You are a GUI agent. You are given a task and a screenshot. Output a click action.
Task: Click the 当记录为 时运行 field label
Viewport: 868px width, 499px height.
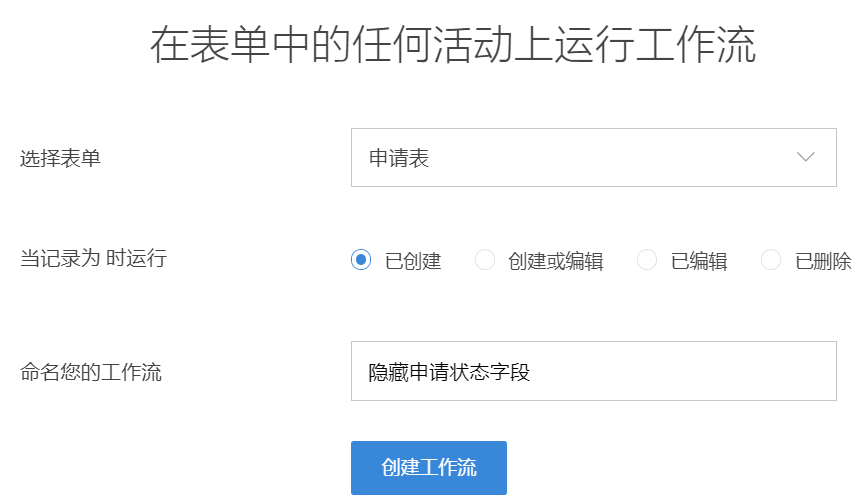point(94,259)
